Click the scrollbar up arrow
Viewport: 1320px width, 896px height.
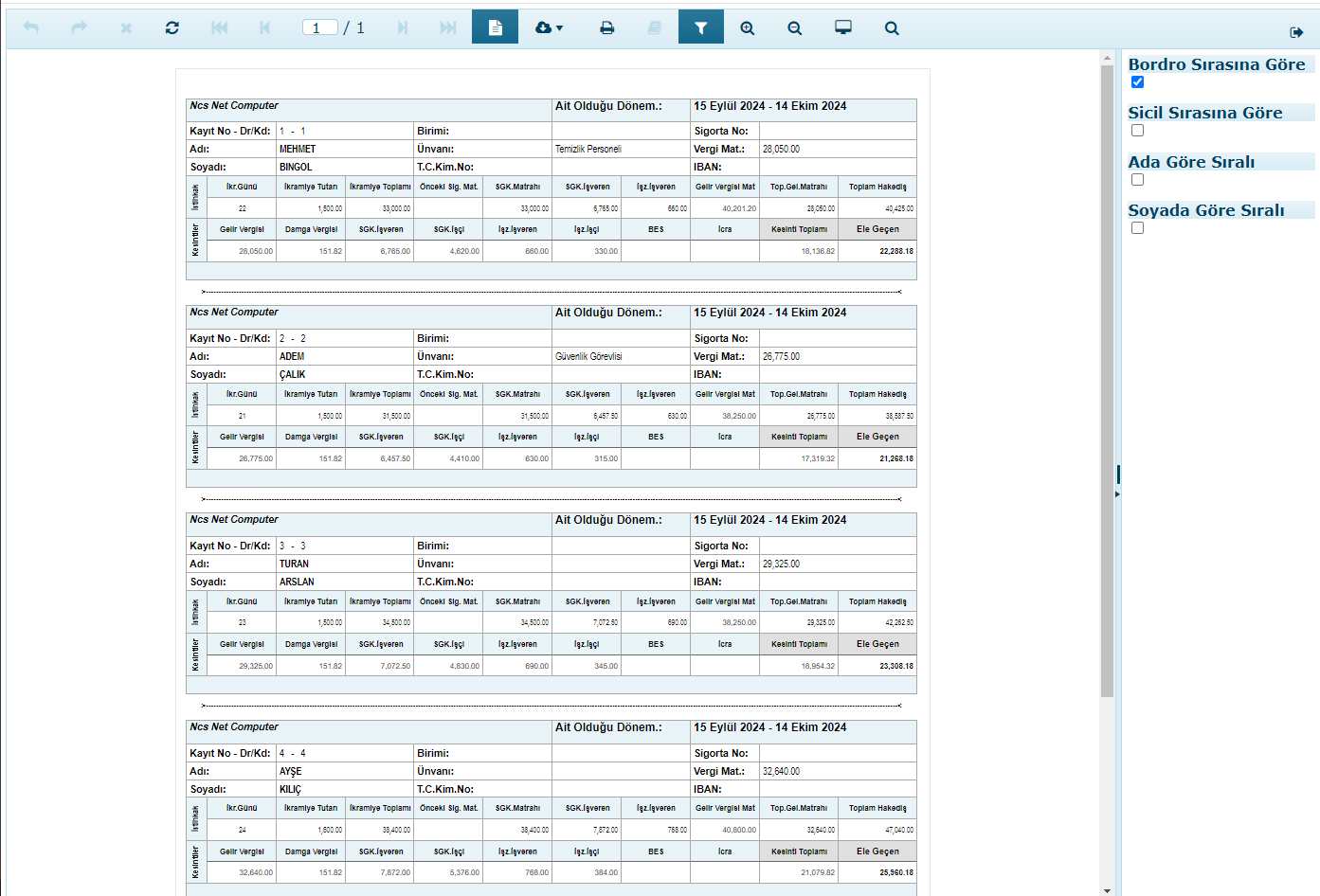tap(1107, 58)
